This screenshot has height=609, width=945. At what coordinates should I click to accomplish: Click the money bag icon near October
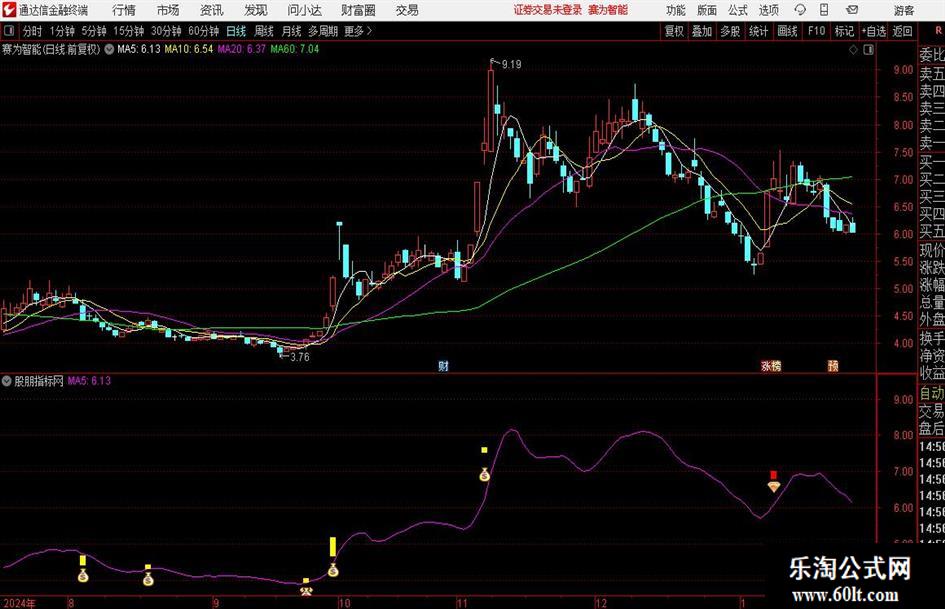point(333,569)
